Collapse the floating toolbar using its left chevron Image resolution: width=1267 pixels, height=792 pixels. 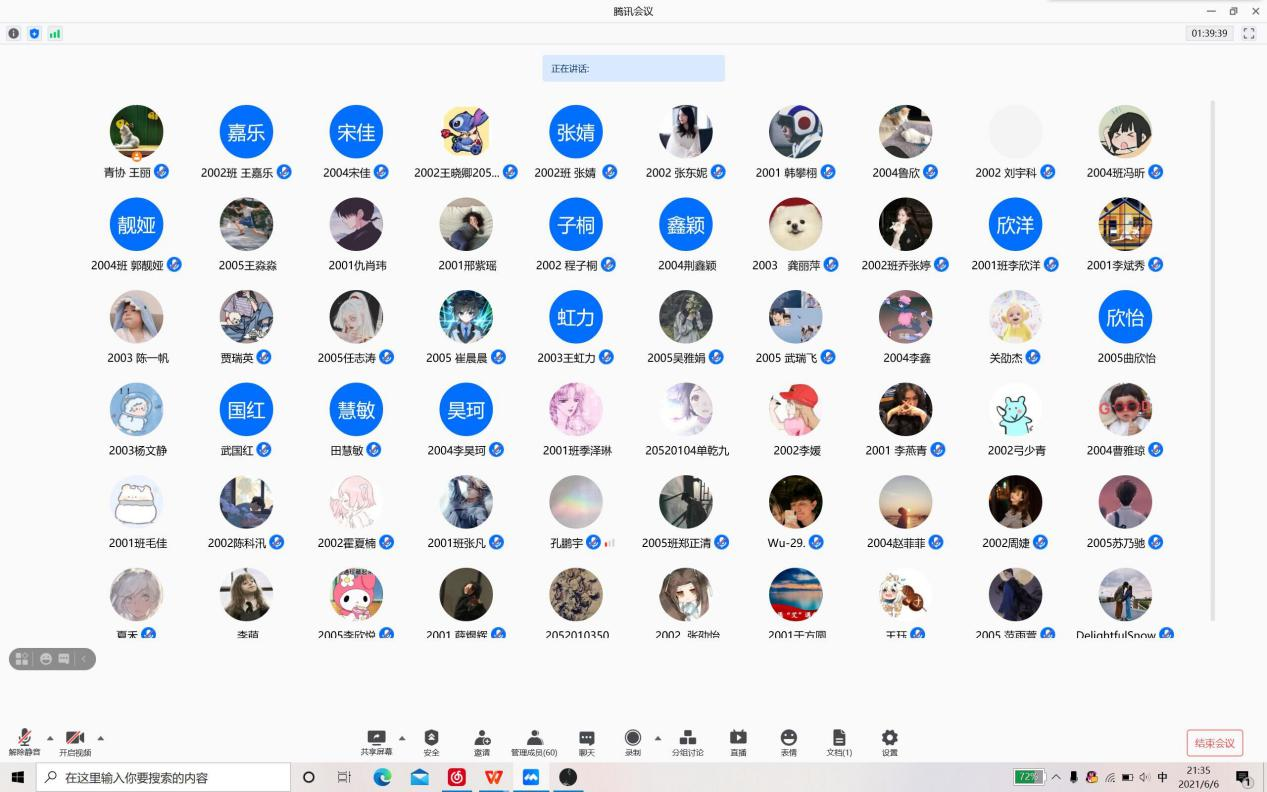85,659
